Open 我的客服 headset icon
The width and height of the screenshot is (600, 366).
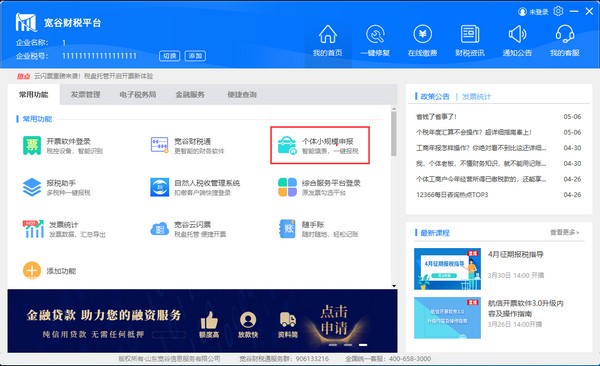coord(565,34)
